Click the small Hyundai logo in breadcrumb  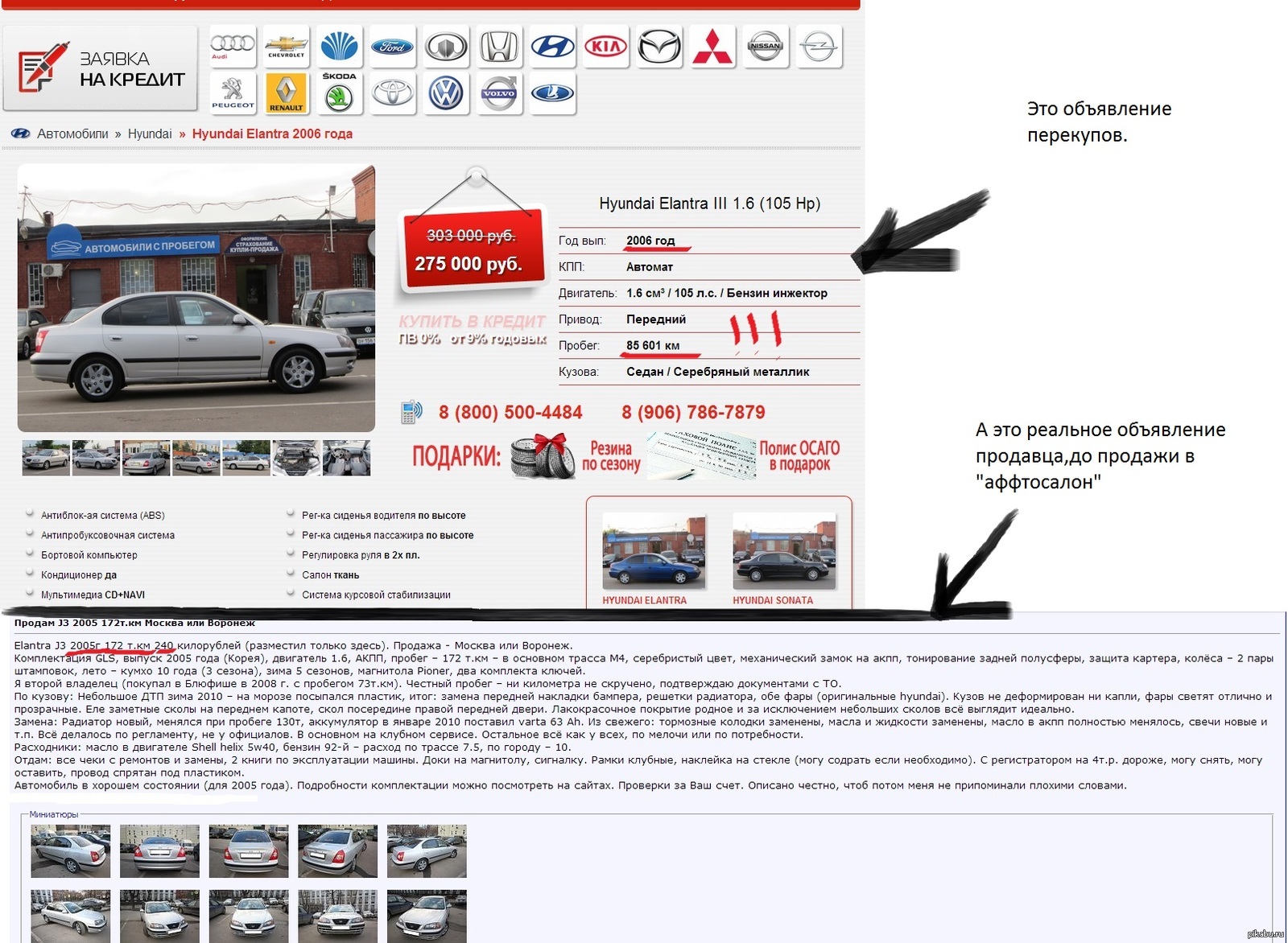[20, 134]
